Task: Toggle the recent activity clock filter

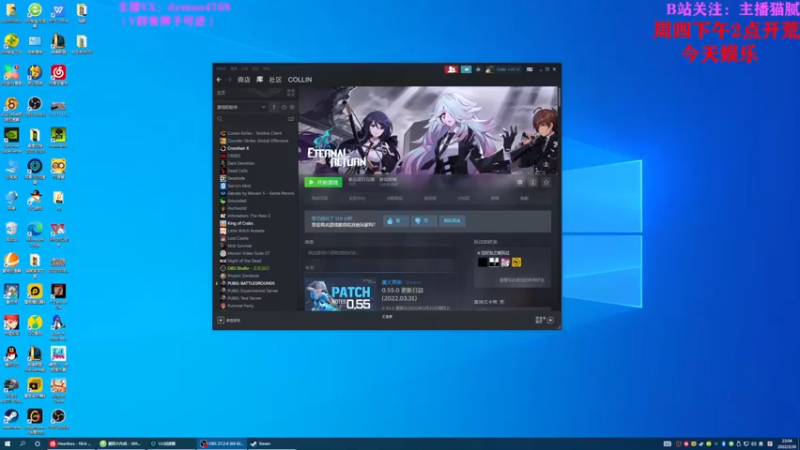Action: pyautogui.click(x=284, y=107)
